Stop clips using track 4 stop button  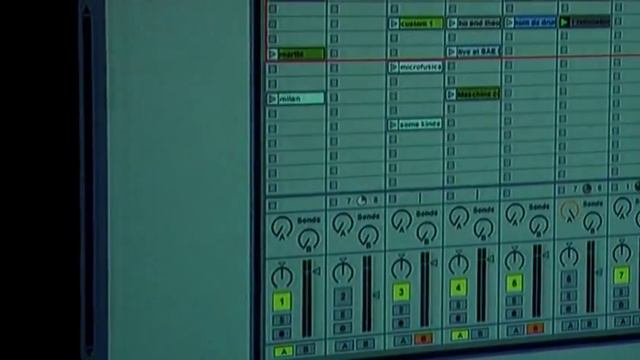tap(450, 196)
